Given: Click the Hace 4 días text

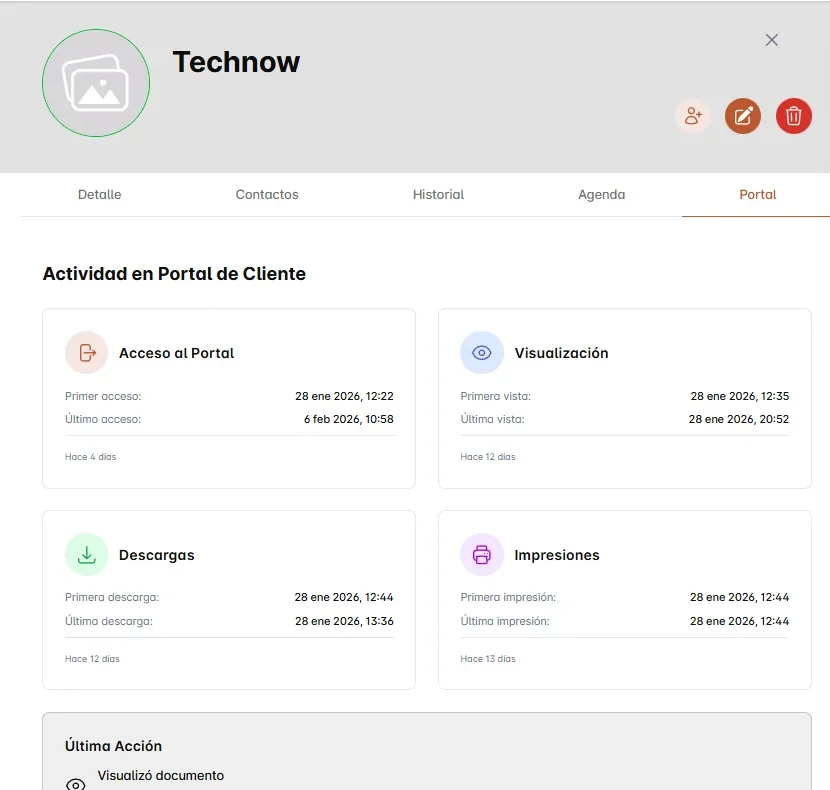Looking at the screenshot, I should (x=91, y=457).
